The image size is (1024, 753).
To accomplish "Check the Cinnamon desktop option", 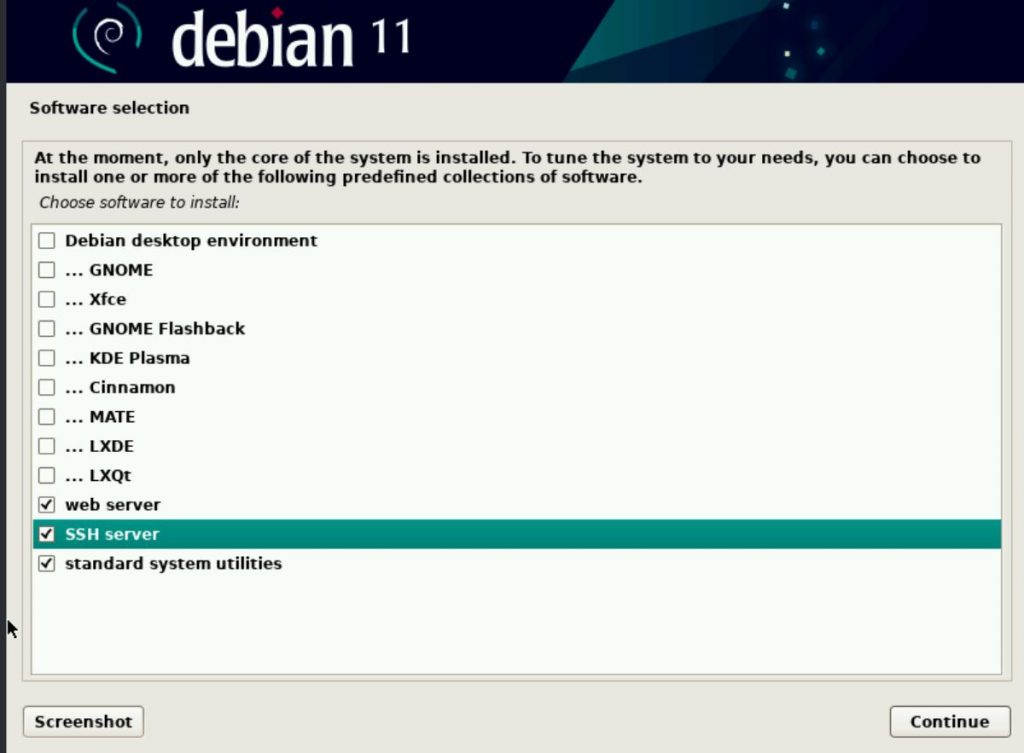I will click(x=45, y=387).
